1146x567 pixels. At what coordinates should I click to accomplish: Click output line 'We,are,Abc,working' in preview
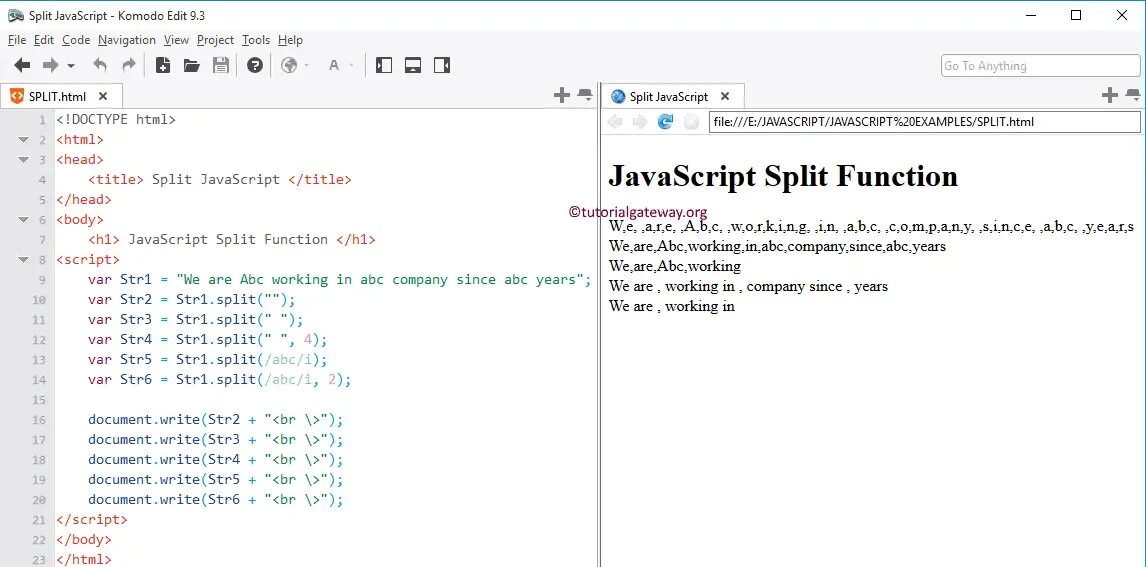pyautogui.click(x=675, y=266)
